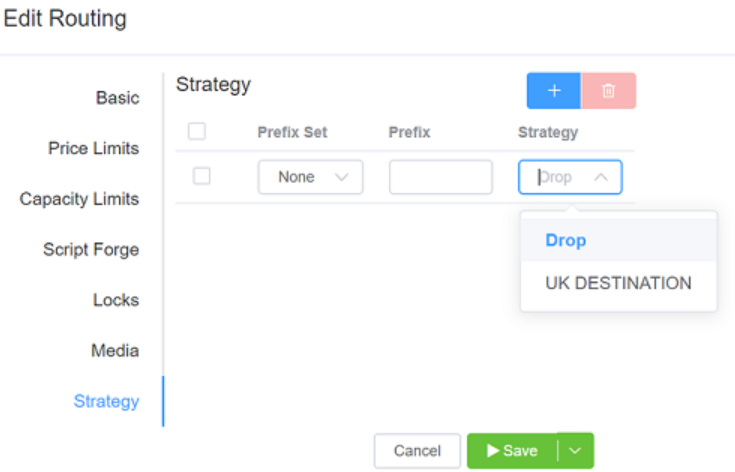This screenshot has height=472, width=735.
Task: Click the blue plus add-row button
Action: tap(553, 91)
